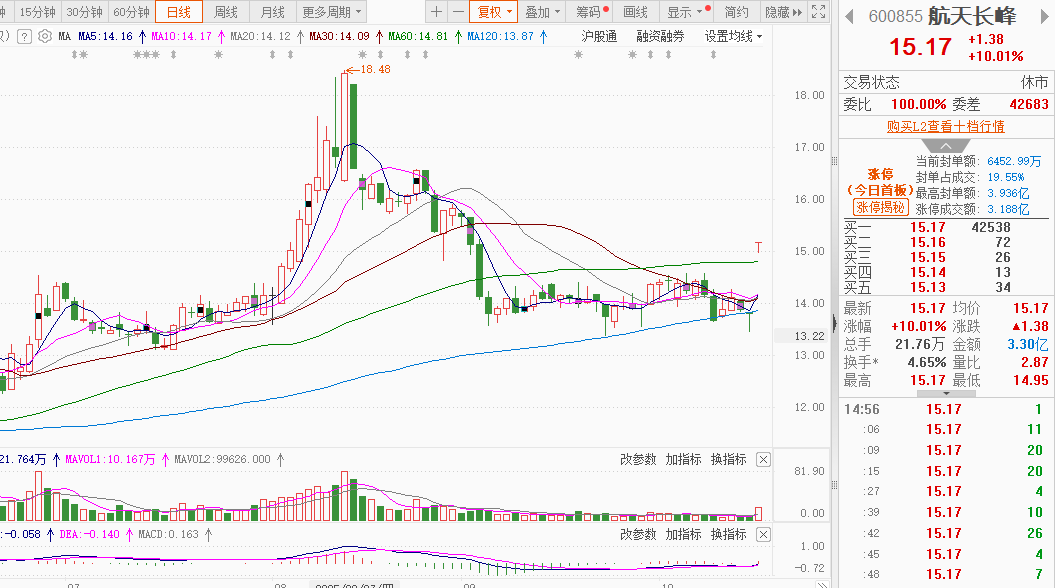Screen dimensions: 1055x588
Task: Click the 13.22 price axis label
Action: click(x=809, y=336)
